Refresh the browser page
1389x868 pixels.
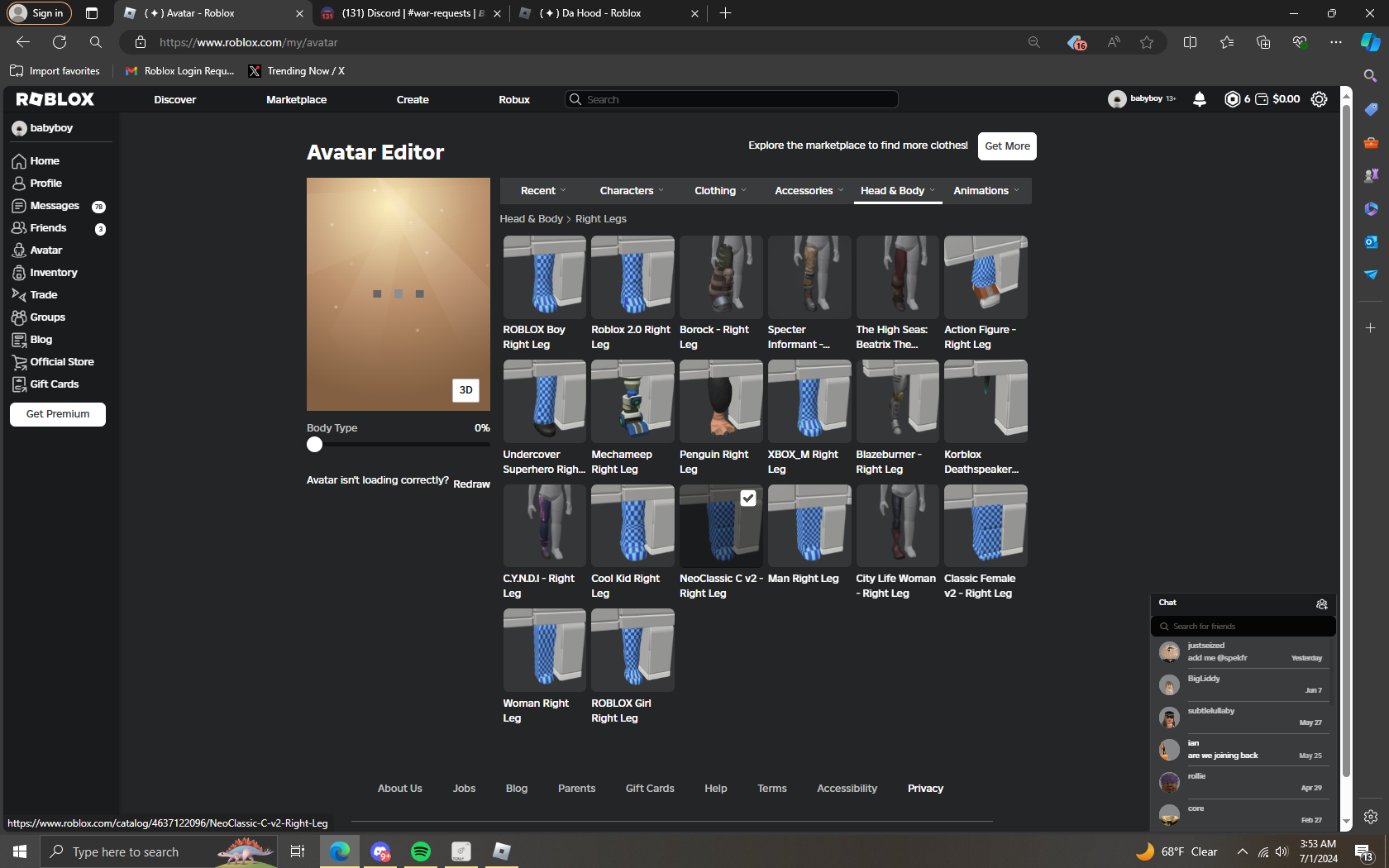point(60,42)
